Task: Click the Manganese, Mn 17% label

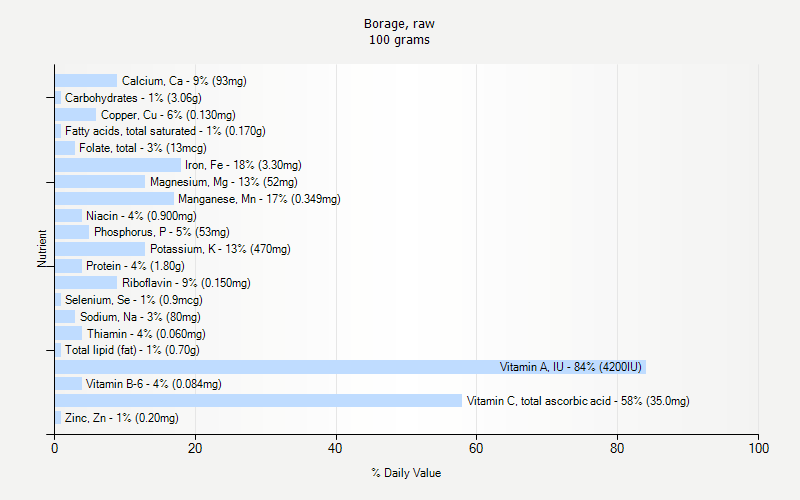Action: (x=259, y=198)
